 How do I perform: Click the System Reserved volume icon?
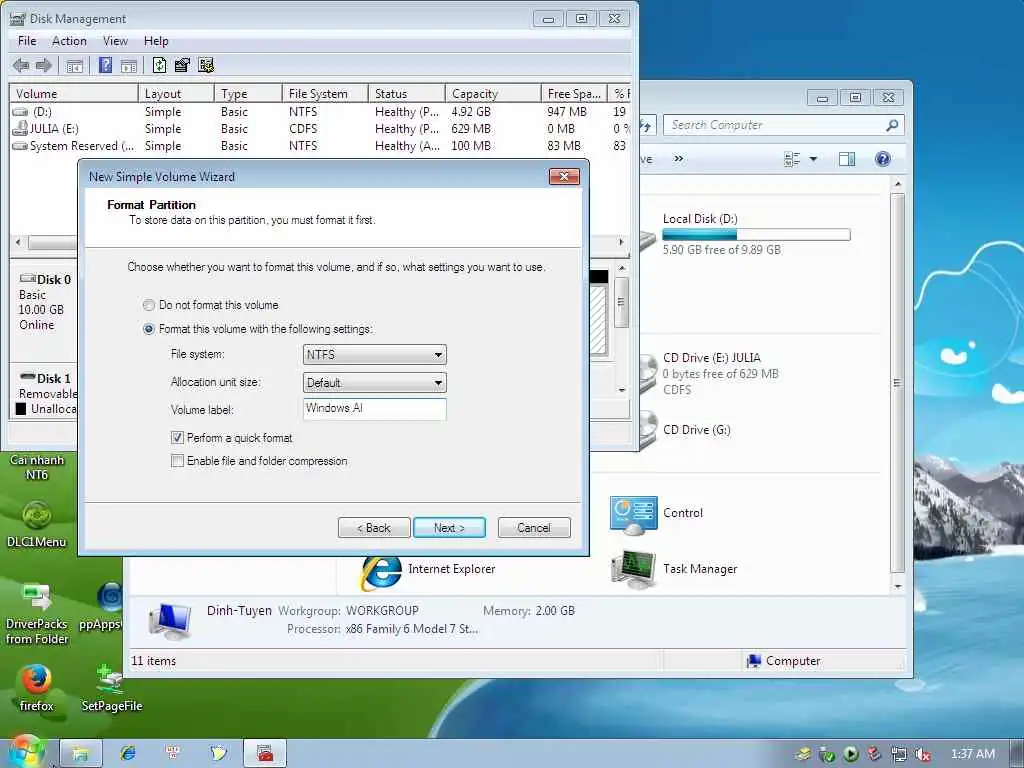coord(21,146)
